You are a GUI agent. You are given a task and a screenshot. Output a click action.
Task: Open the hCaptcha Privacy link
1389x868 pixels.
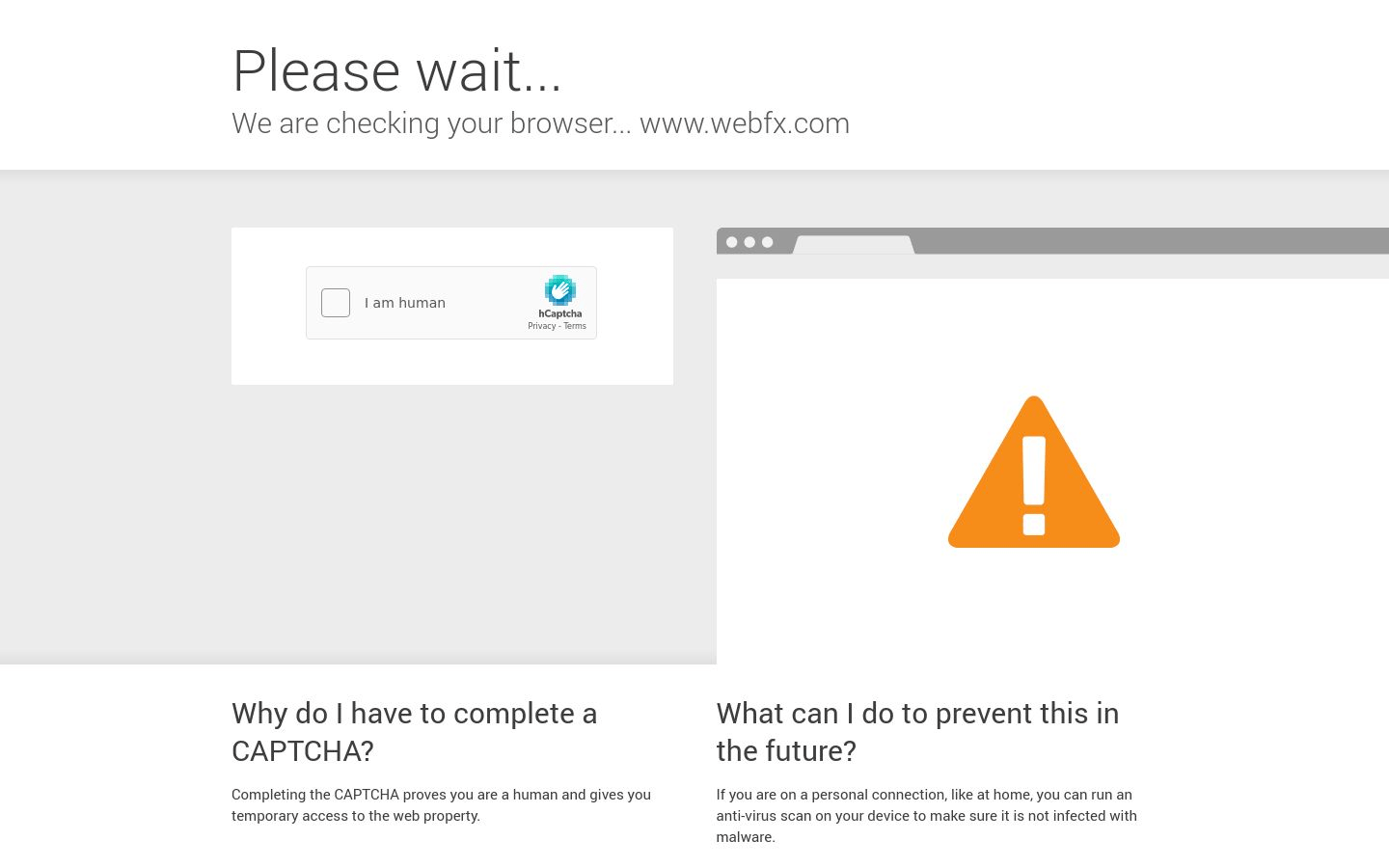pyautogui.click(x=541, y=326)
